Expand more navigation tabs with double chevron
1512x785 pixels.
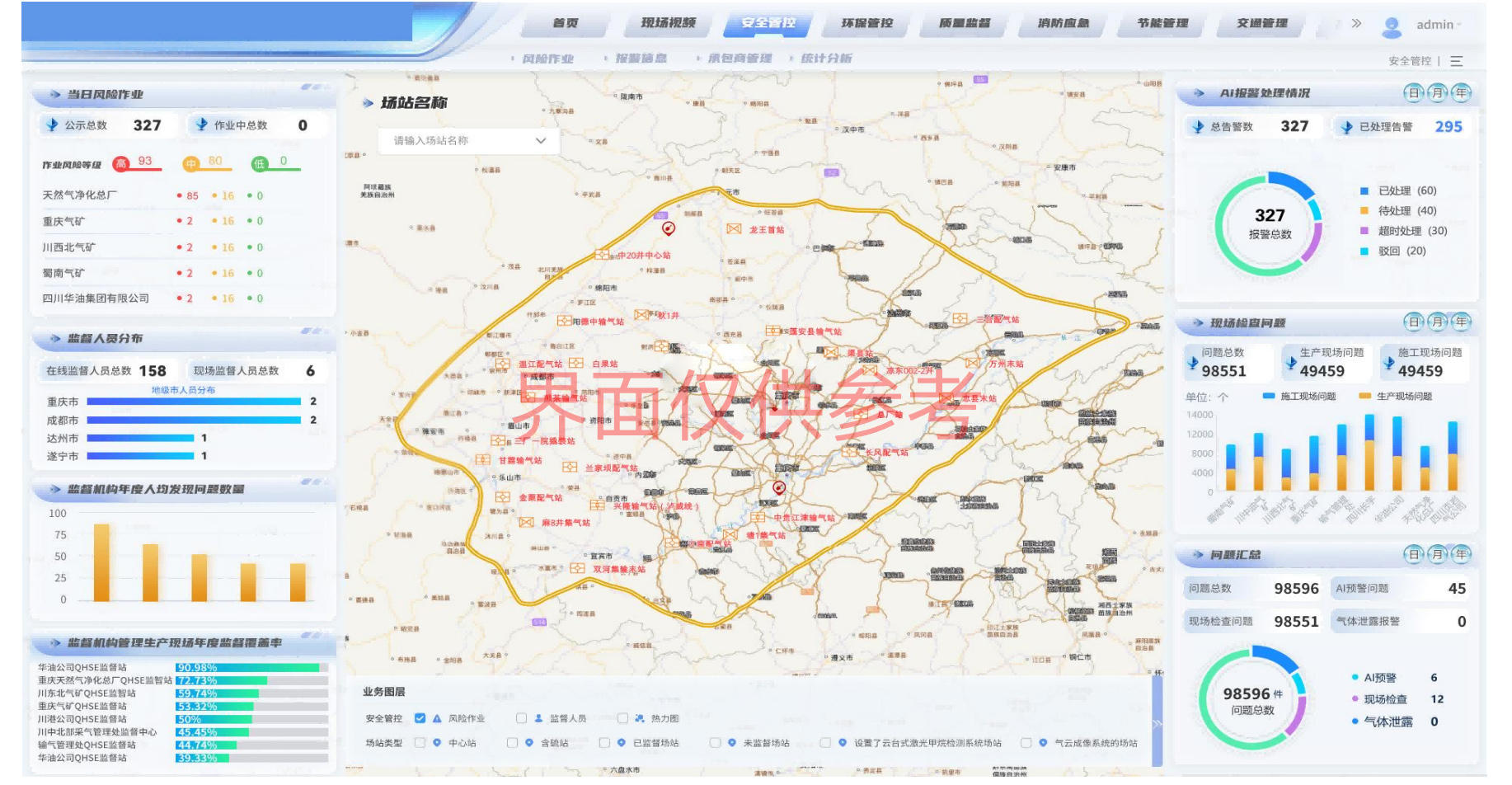coord(1356,23)
